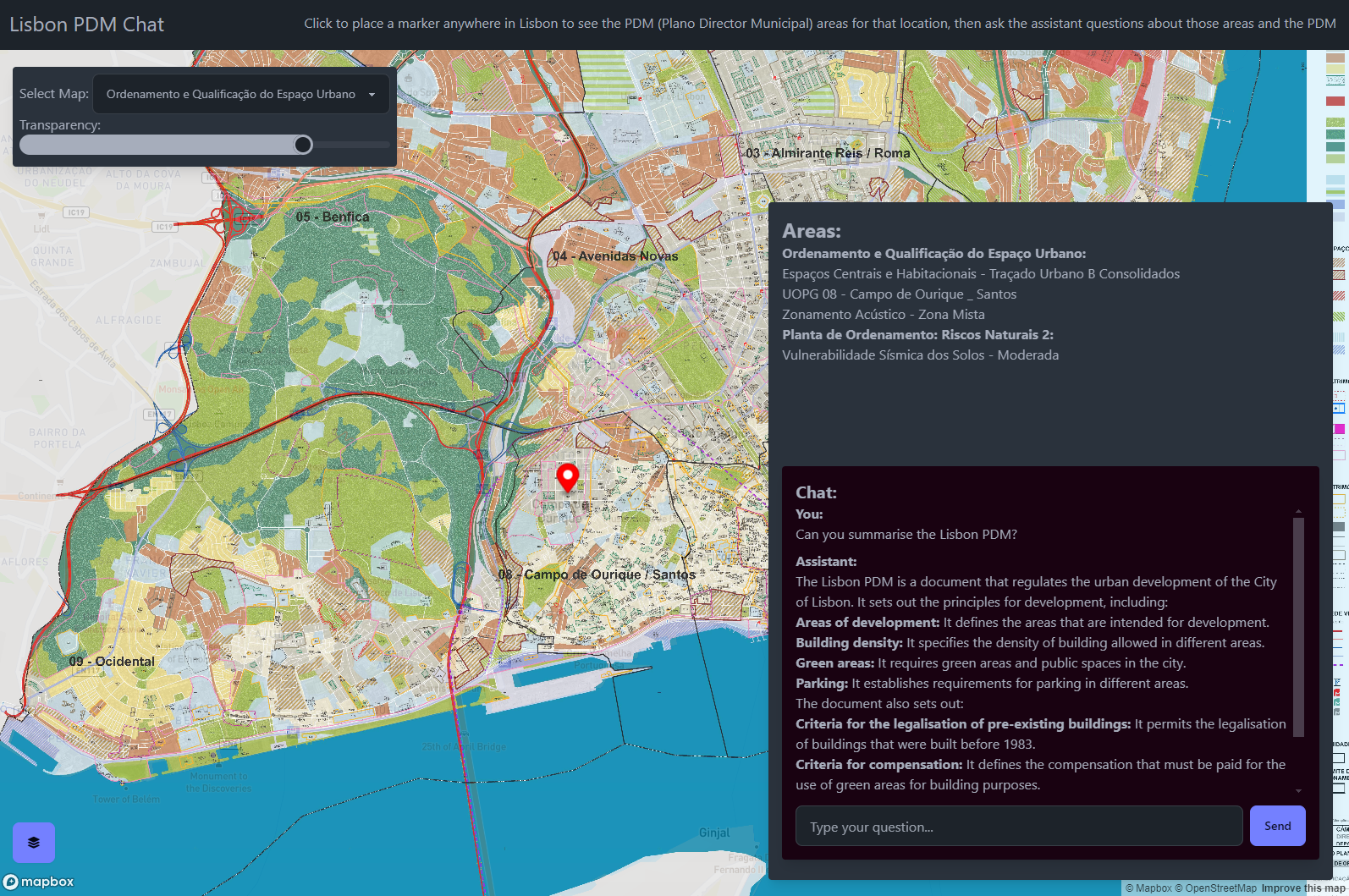Screen dimensions: 1349x896
Task: Click the Send button
Action: [x=1277, y=826]
